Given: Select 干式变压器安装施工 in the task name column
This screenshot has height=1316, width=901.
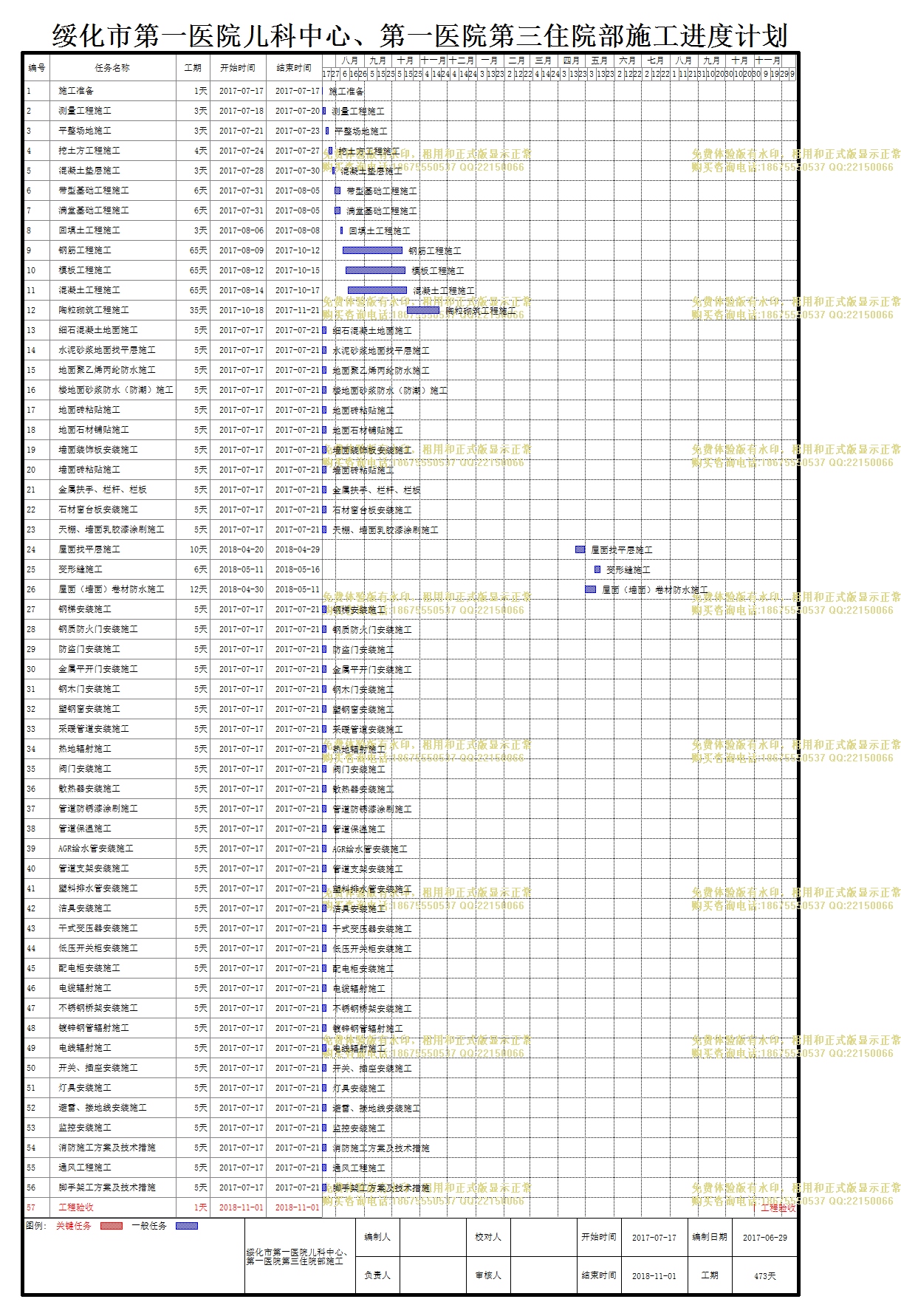Looking at the screenshot, I should [98, 928].
